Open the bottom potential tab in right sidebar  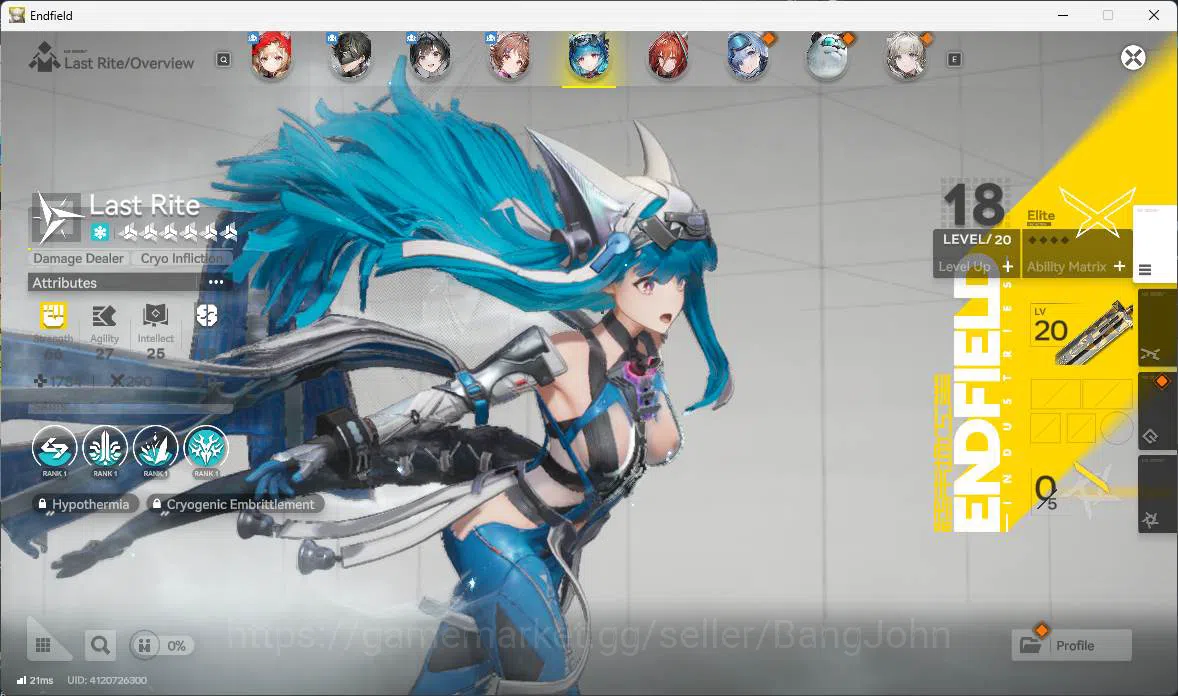click(1156, 494)
